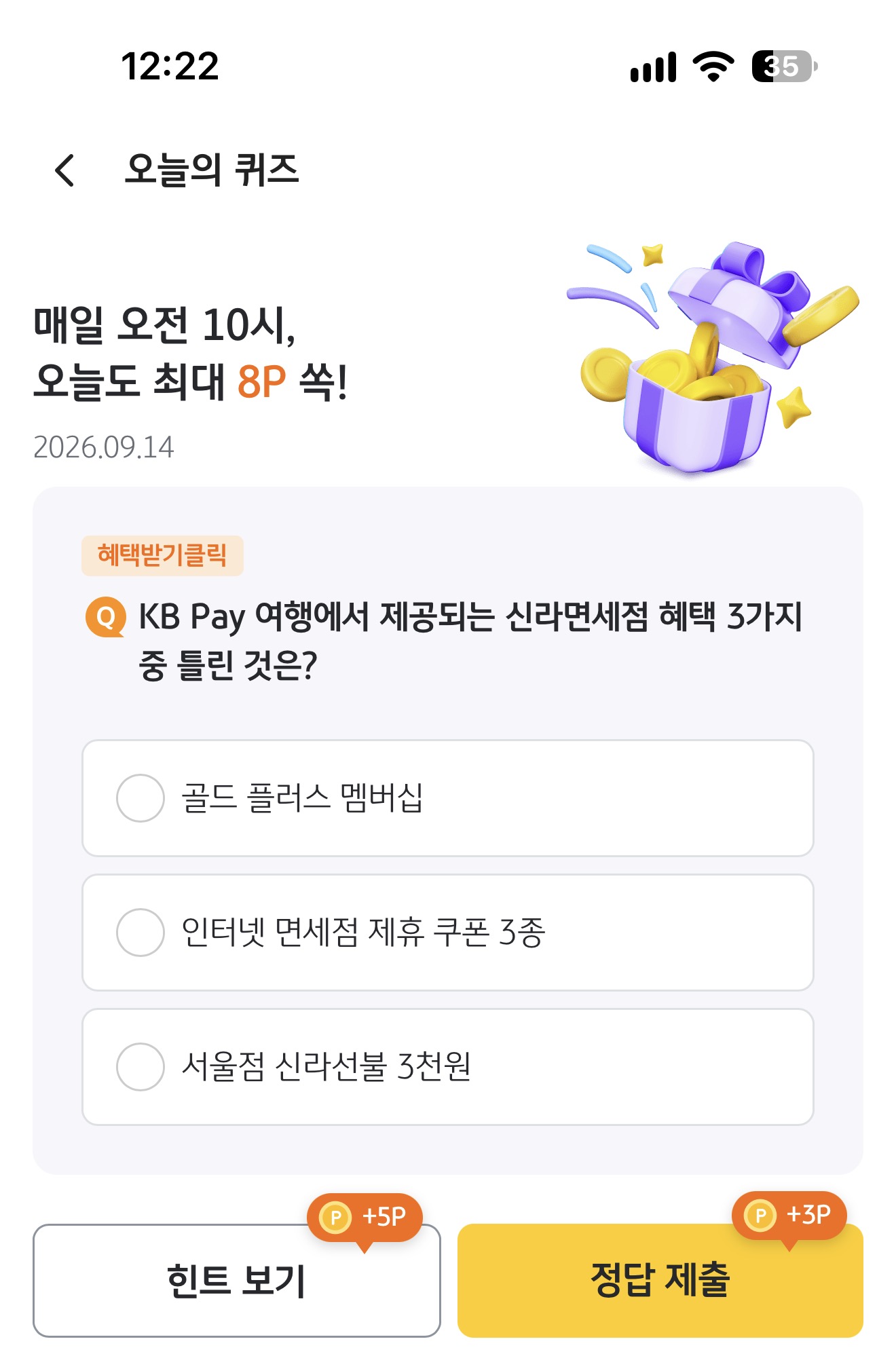Select the 골드 플러스 멤버십 radio option
The height and width of the screenshot is (1371, 896).
[448, 798]
